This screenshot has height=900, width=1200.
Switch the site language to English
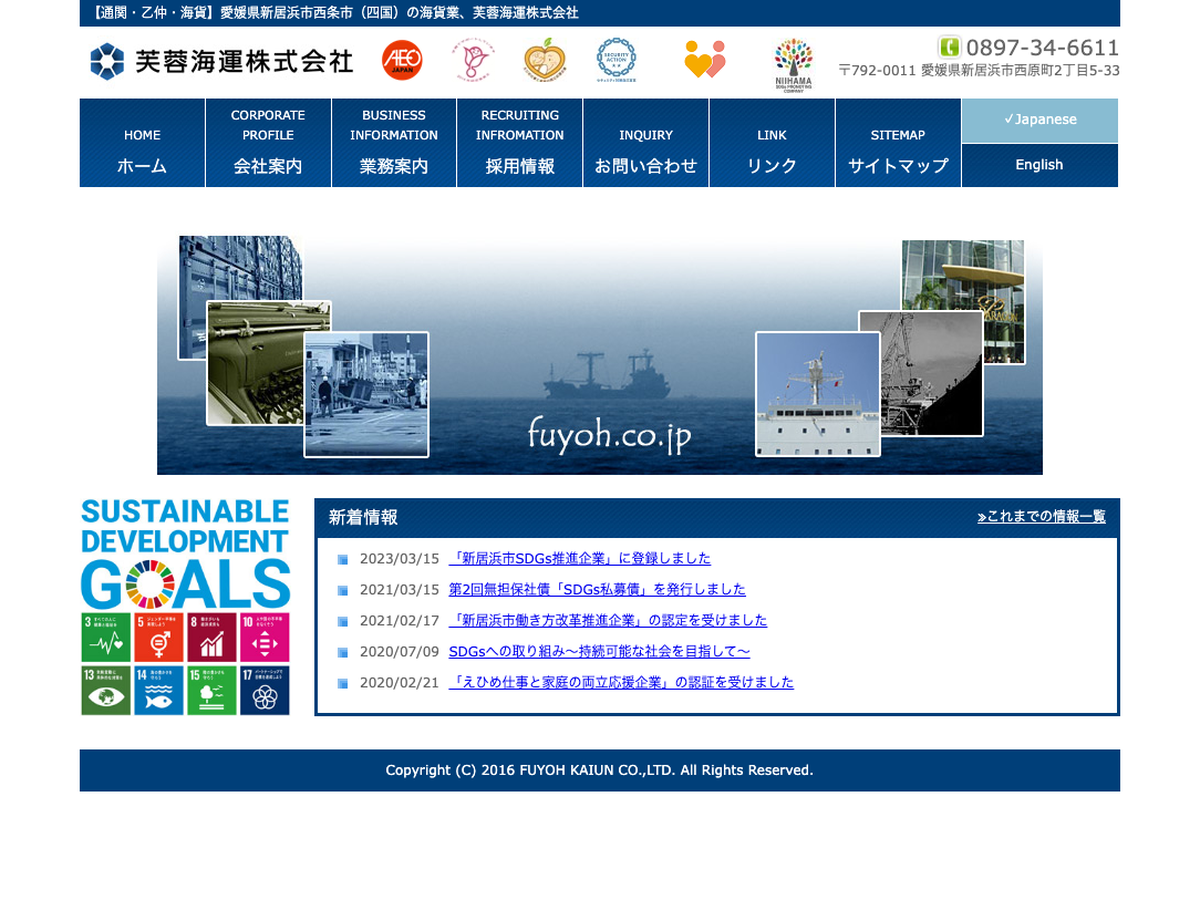coord(1039,165)
